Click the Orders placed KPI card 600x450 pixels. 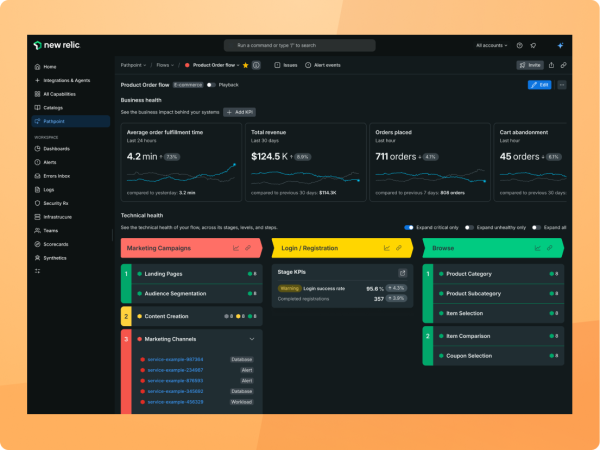tap(430, 162)
